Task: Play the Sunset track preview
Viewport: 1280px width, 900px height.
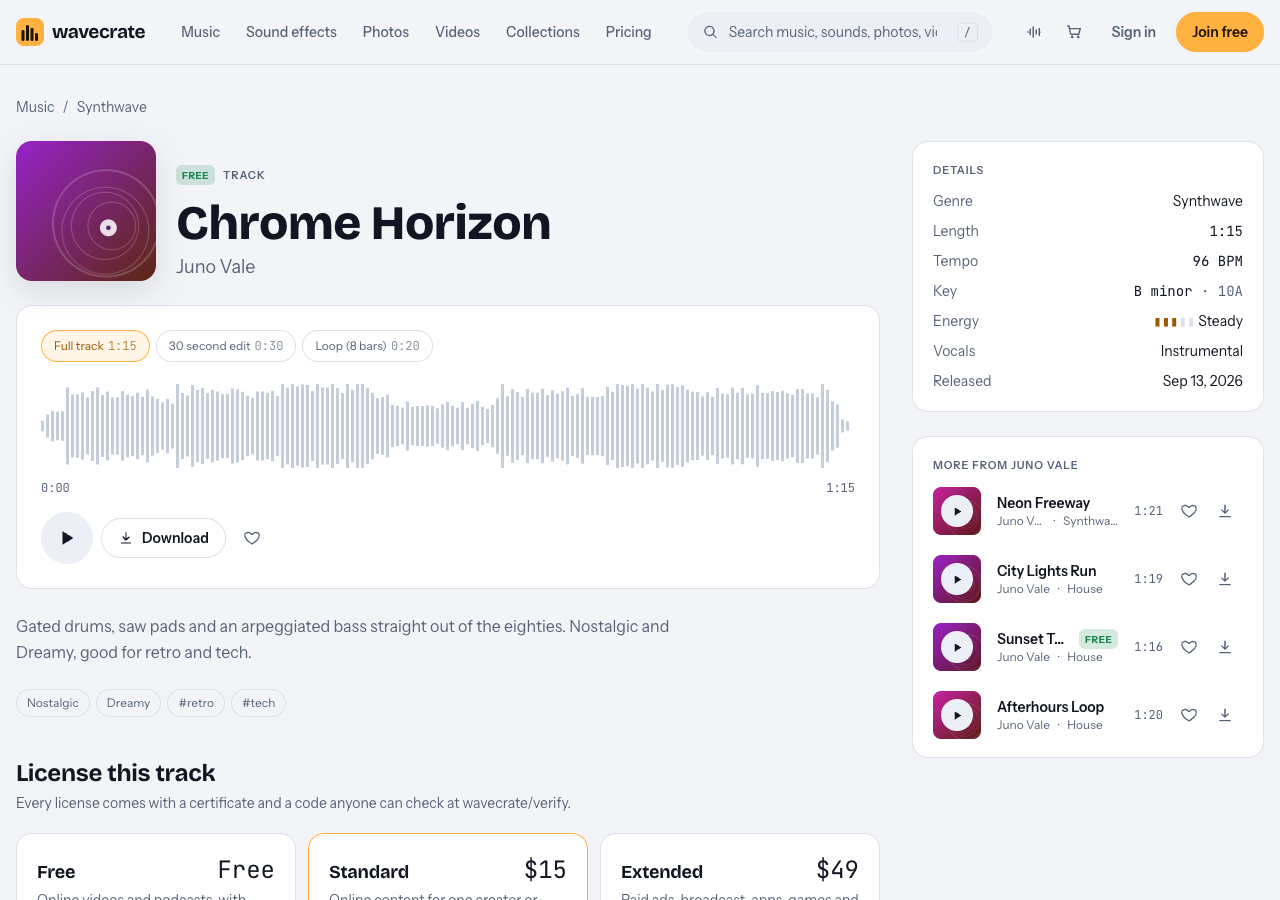Action: (x=957, y=647)
